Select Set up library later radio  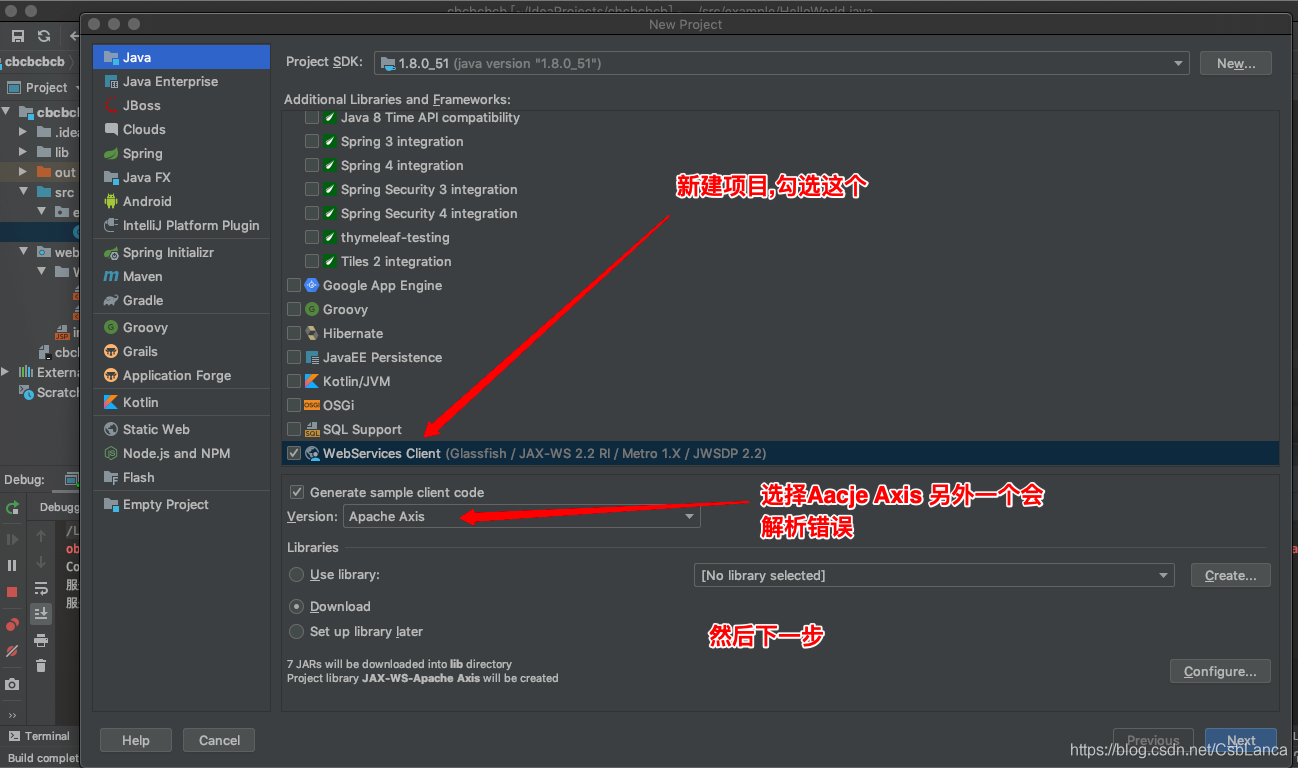[x=296, y=631]
